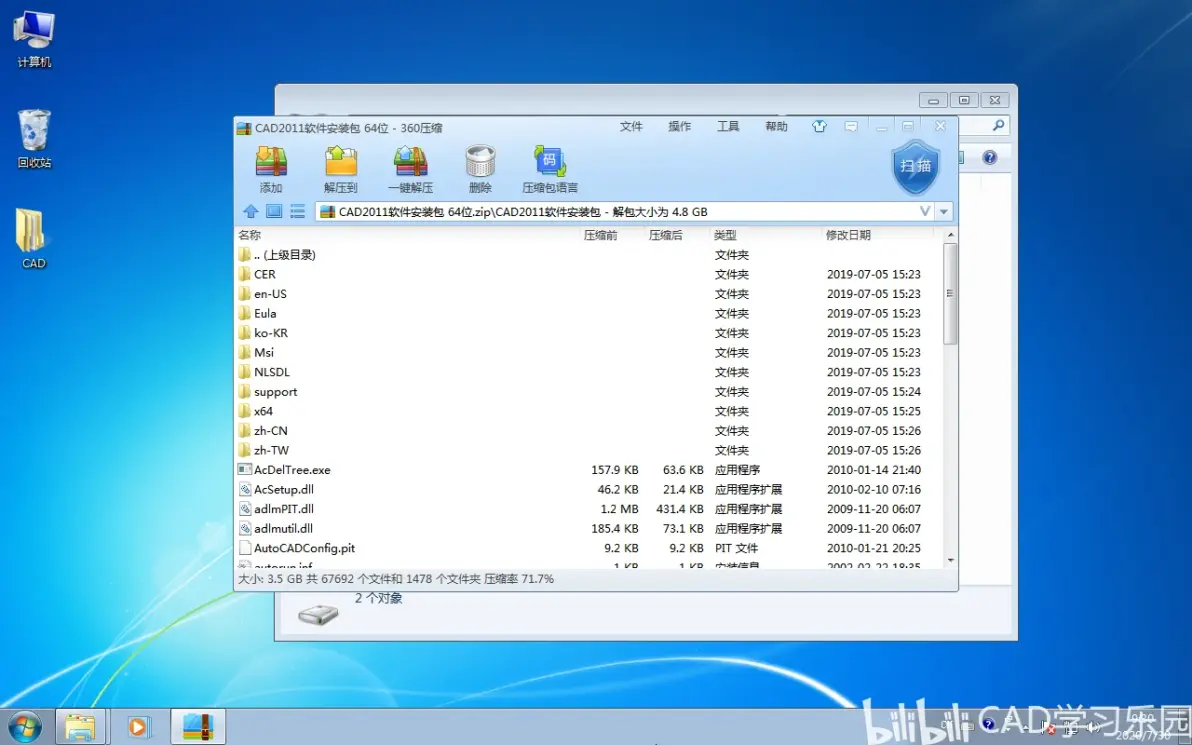This screenshot has width=1192, height=745.
Task: Click the drive icon in background window
Action: coord(318,614)
